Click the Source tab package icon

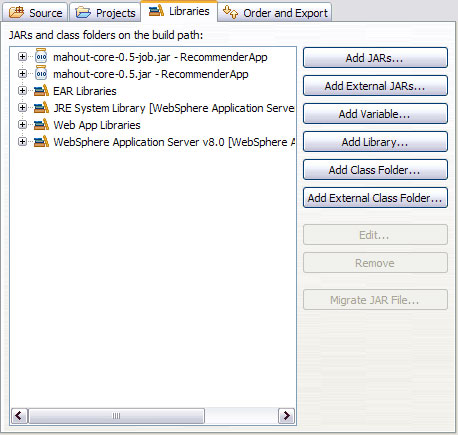[16, 13]
